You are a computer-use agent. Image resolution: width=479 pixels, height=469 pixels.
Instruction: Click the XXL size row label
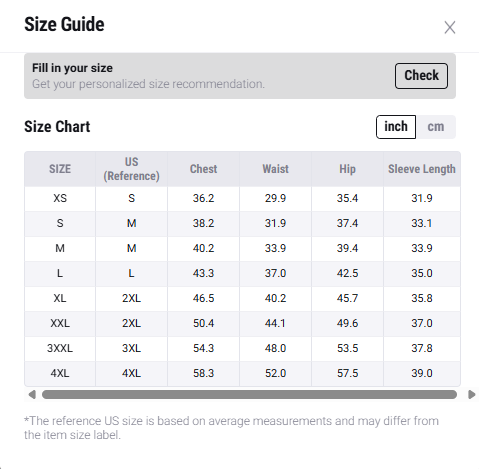tap(60, 323)
